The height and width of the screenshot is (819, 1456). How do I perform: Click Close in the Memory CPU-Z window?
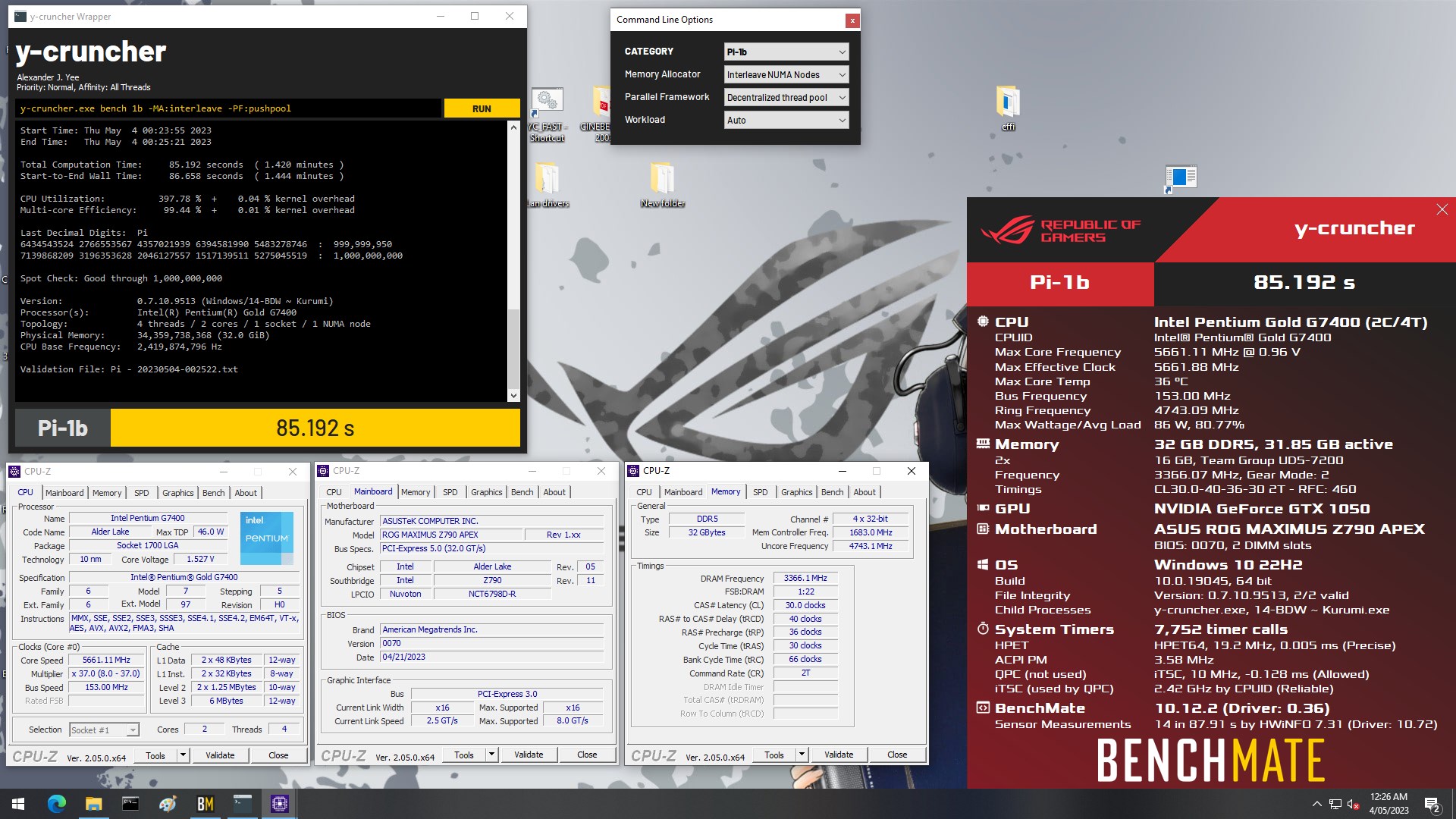[x=897, y=755]
